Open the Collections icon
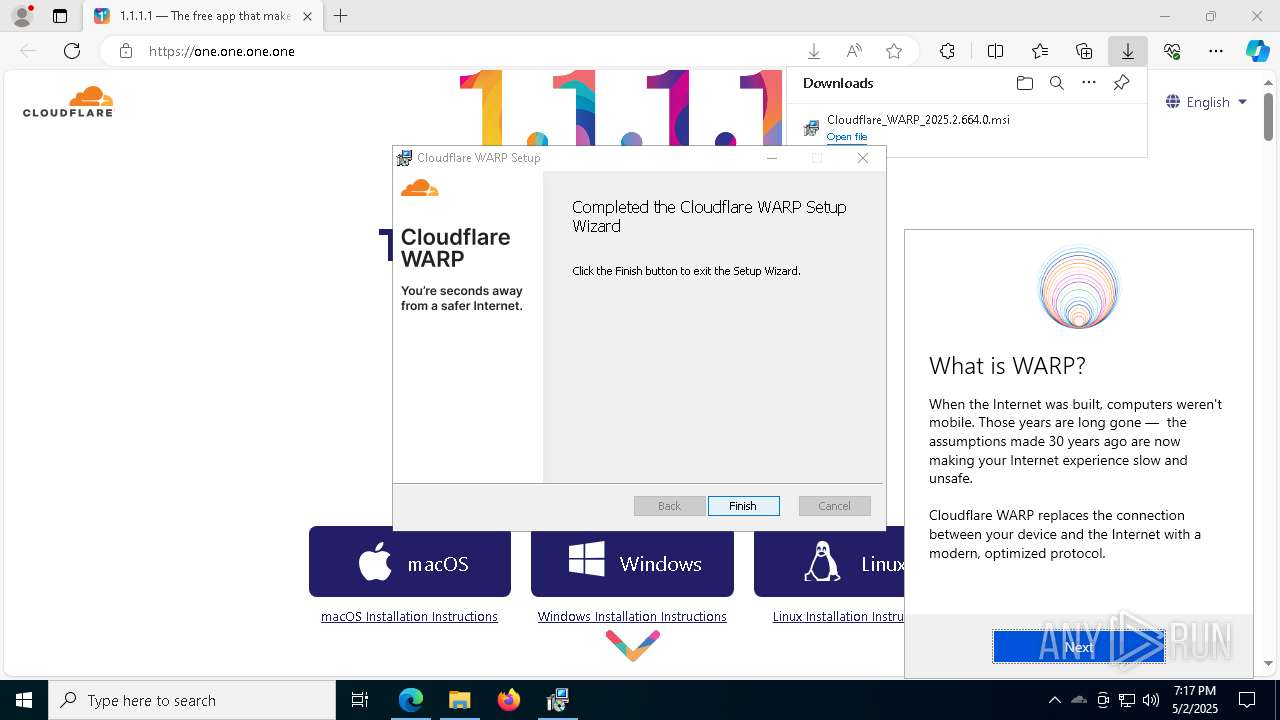This screenshot has height=720, width=1280. [1084, 51]
